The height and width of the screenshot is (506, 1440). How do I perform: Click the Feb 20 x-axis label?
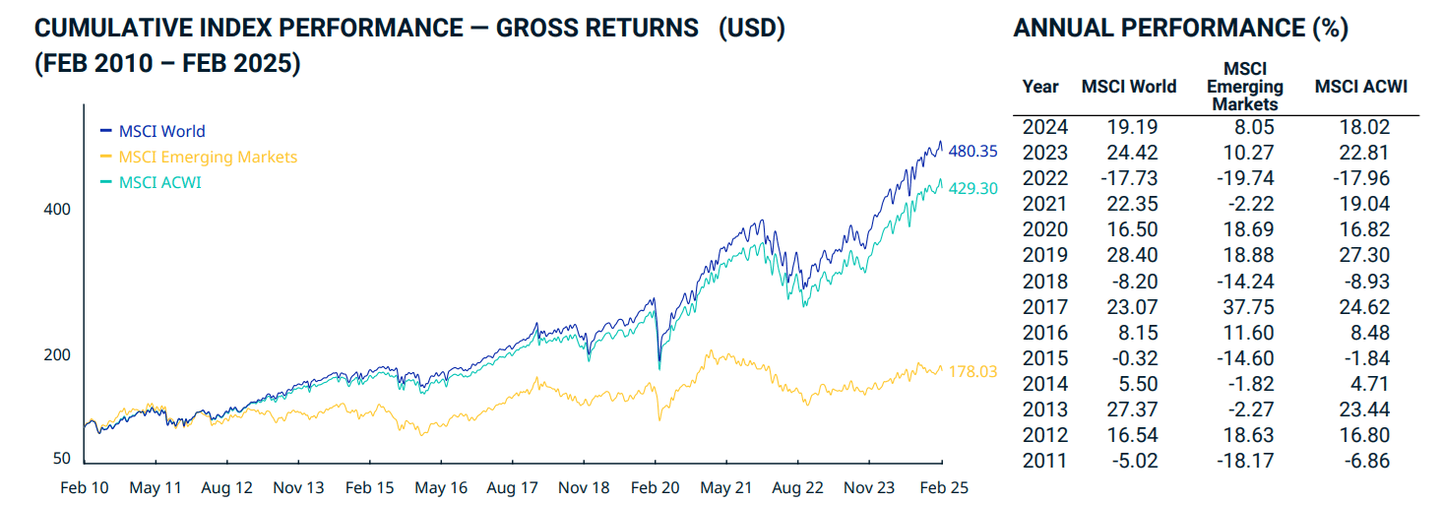click(x=655, y=489)
